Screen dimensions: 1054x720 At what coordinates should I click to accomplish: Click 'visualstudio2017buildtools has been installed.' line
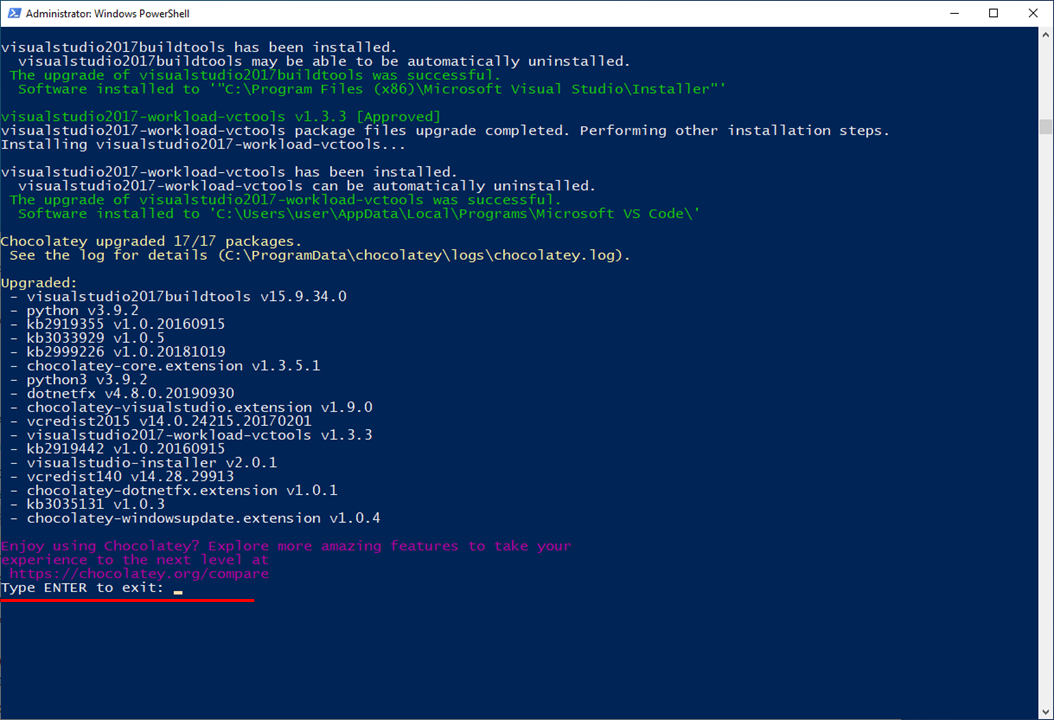point(199,48)
